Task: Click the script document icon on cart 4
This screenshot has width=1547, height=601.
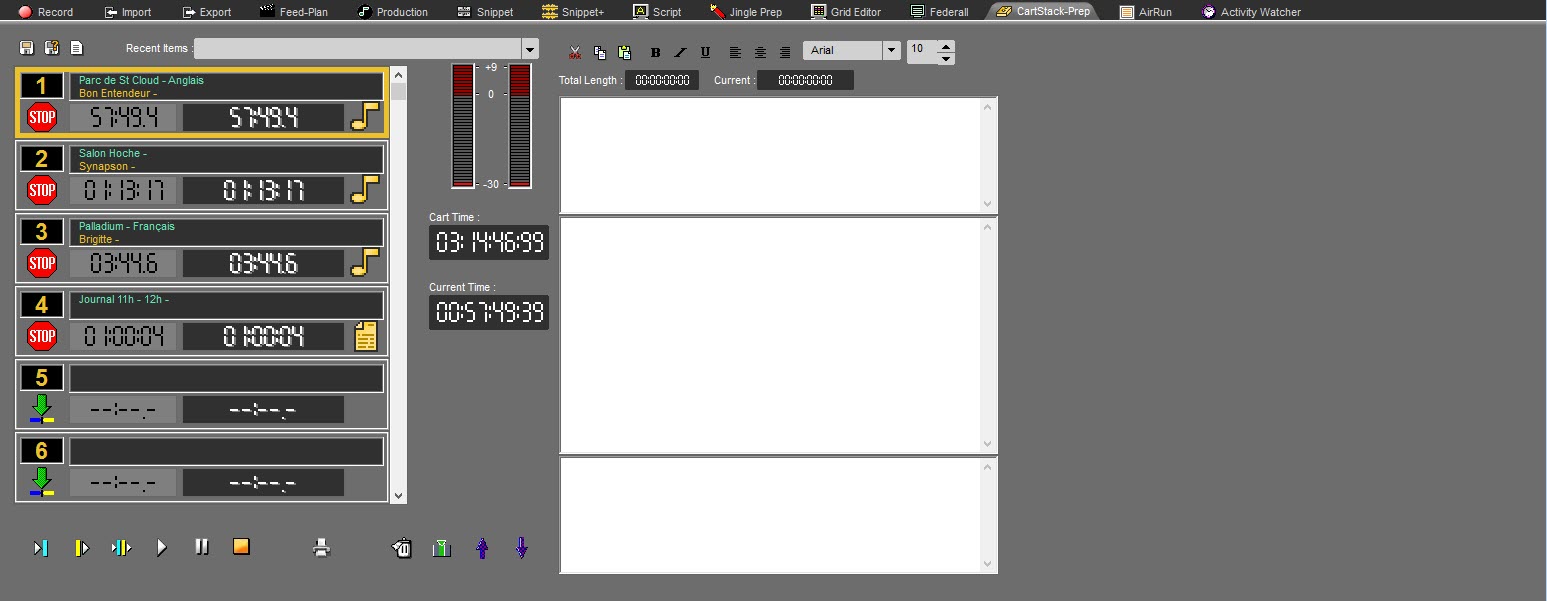Action: point(366,336)
